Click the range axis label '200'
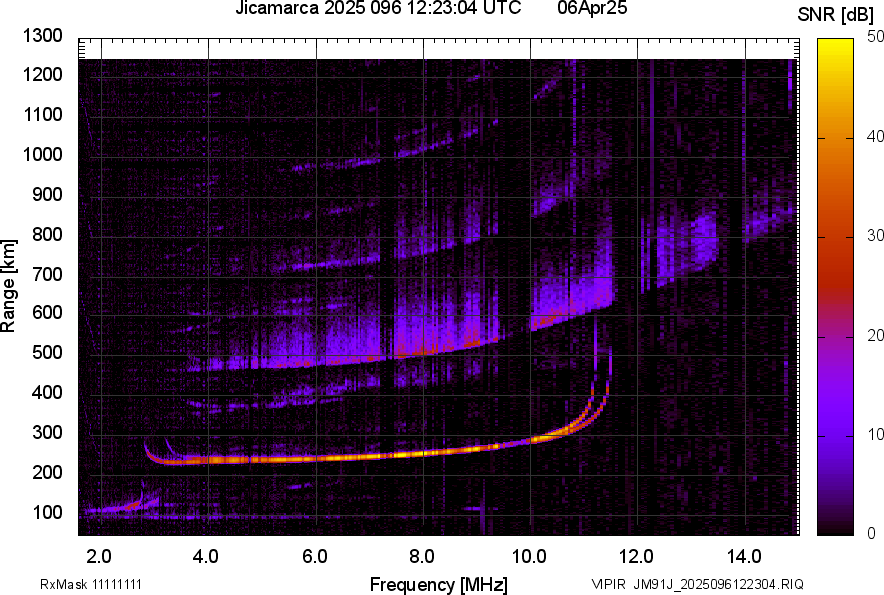The height and width of the screenshot is (595, 884). coord(47,472)
